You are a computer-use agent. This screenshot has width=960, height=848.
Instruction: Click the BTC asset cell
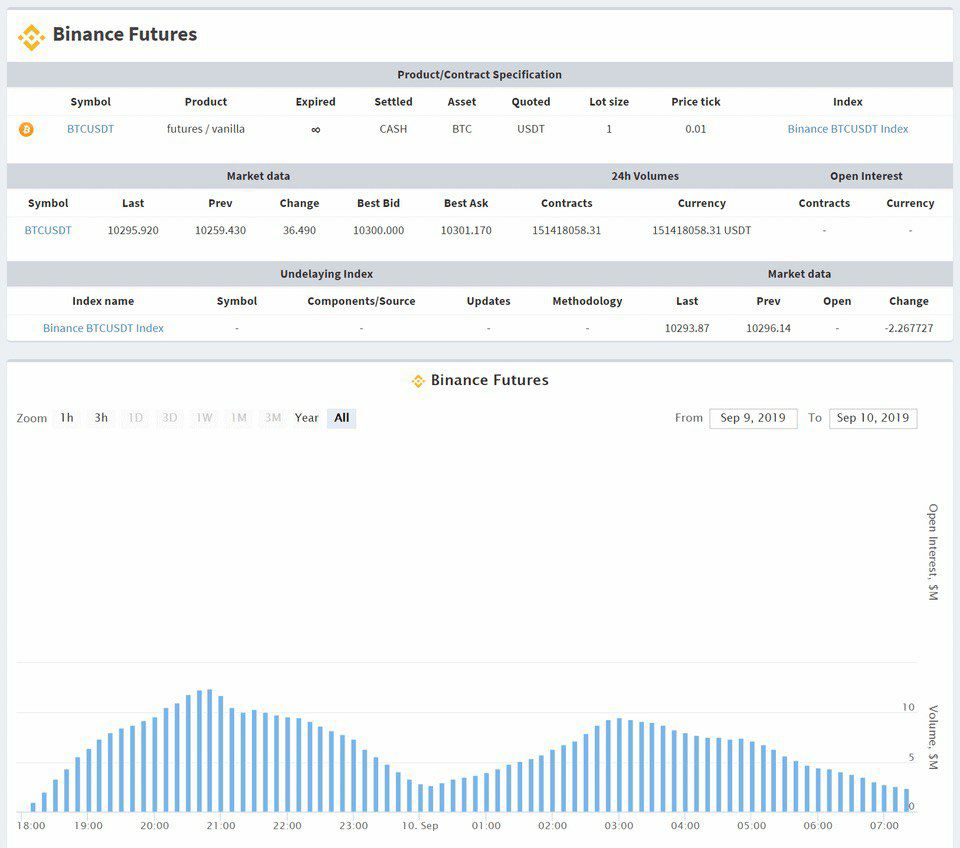click(x=462, y=129)
